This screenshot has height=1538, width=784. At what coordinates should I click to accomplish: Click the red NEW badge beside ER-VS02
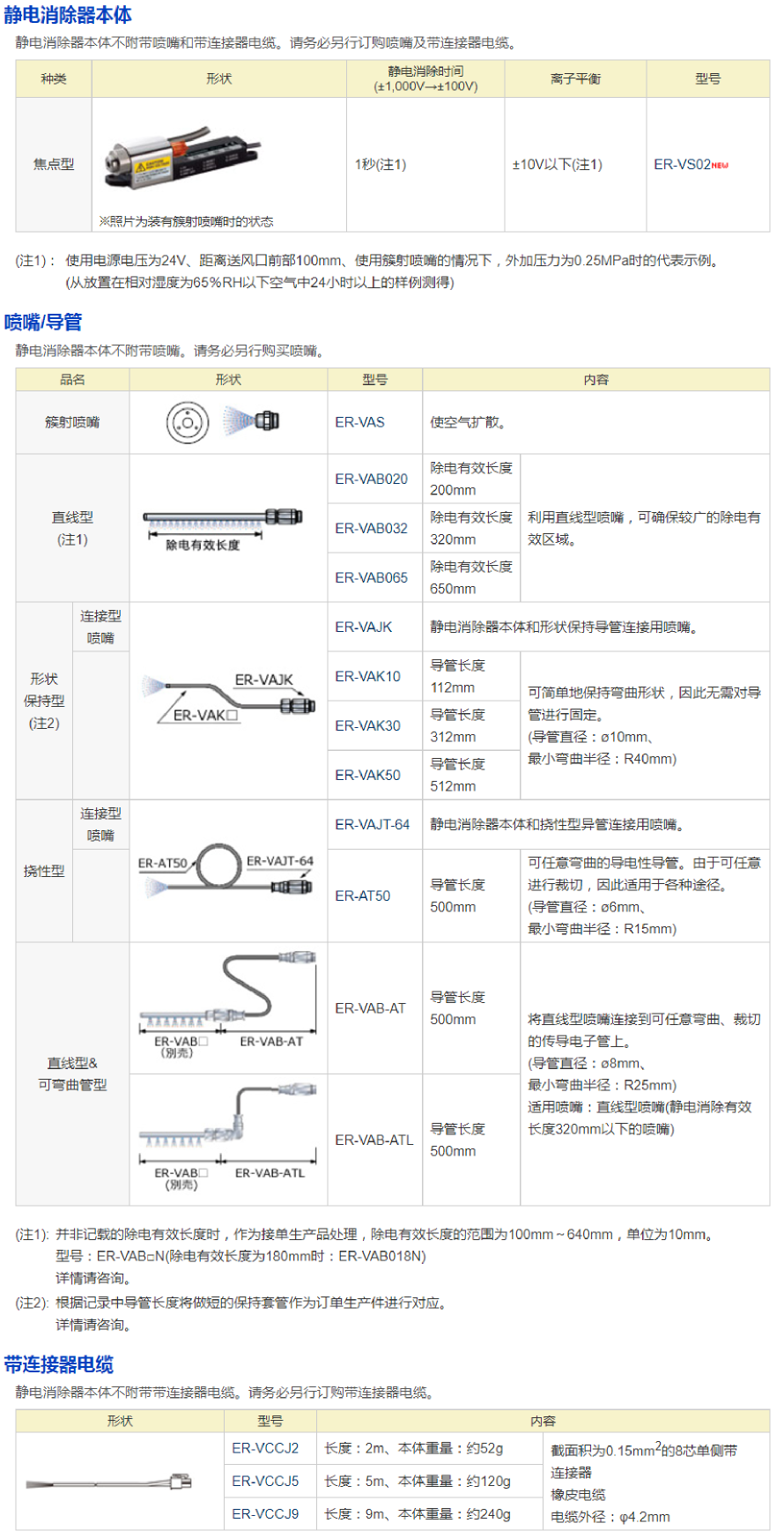720,166
